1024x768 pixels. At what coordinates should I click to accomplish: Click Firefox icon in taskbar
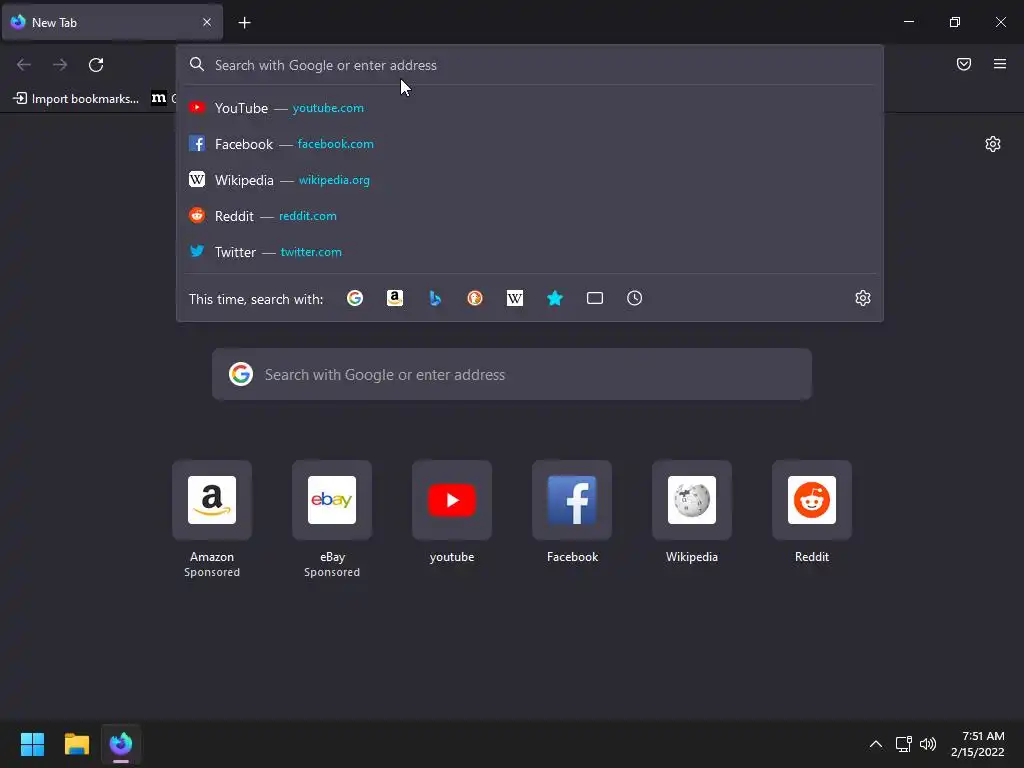121,744
